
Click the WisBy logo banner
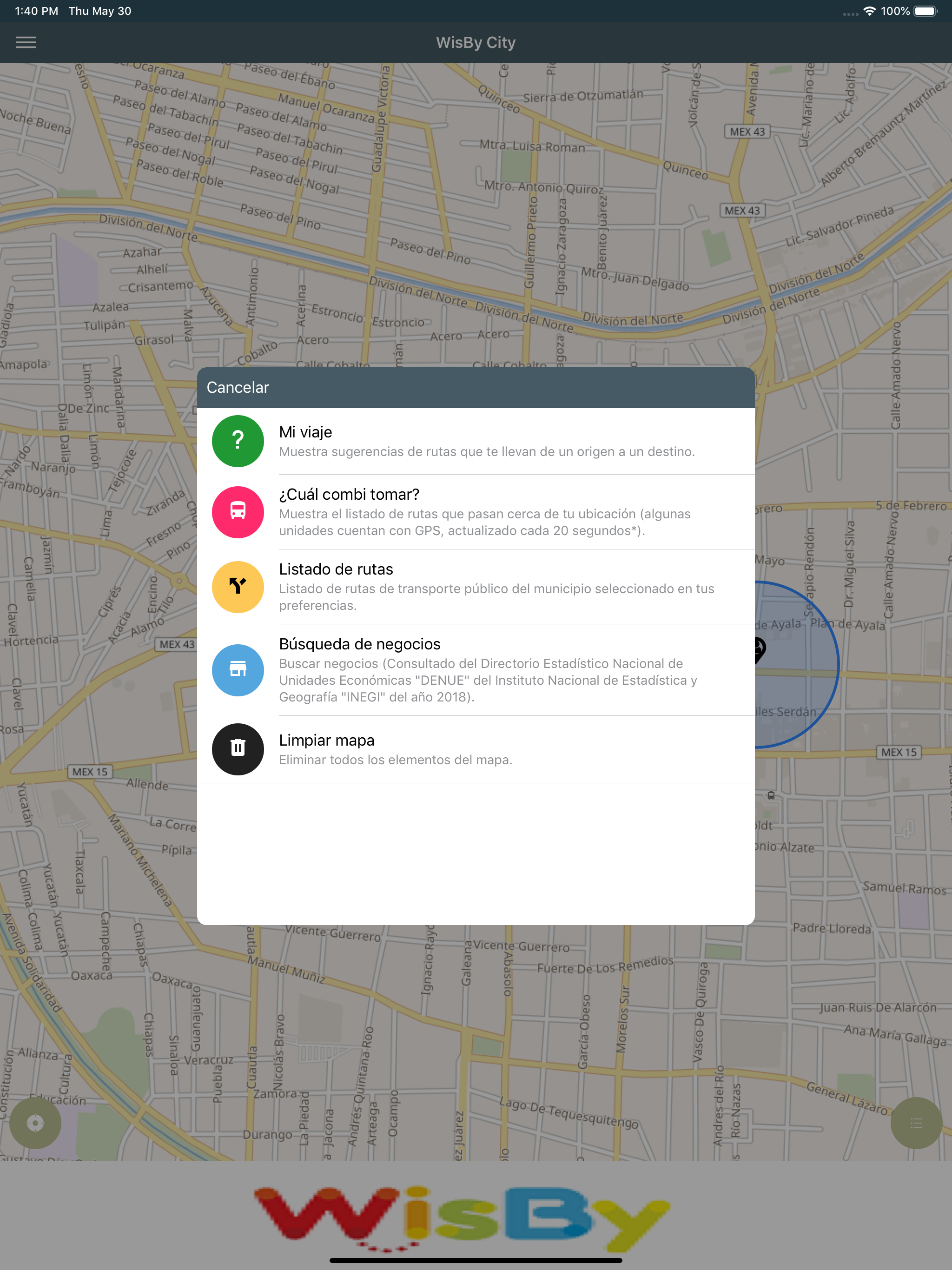[462, 1219]
